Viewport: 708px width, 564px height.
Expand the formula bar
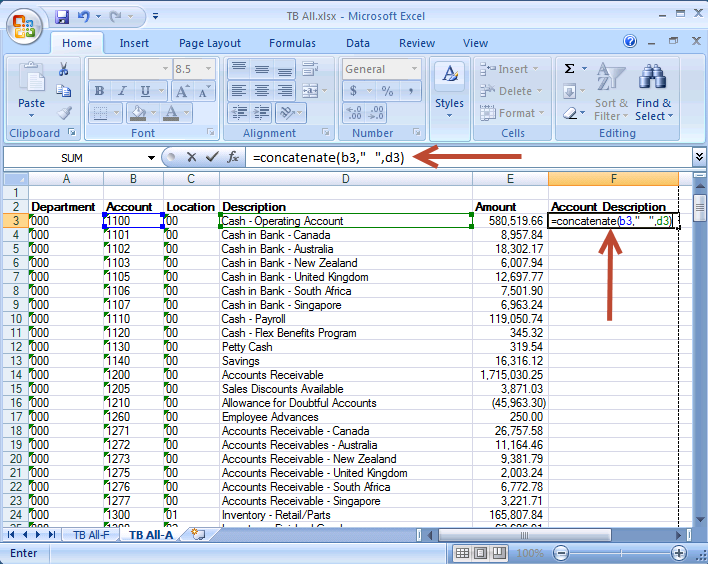click(x=699, y=157)
